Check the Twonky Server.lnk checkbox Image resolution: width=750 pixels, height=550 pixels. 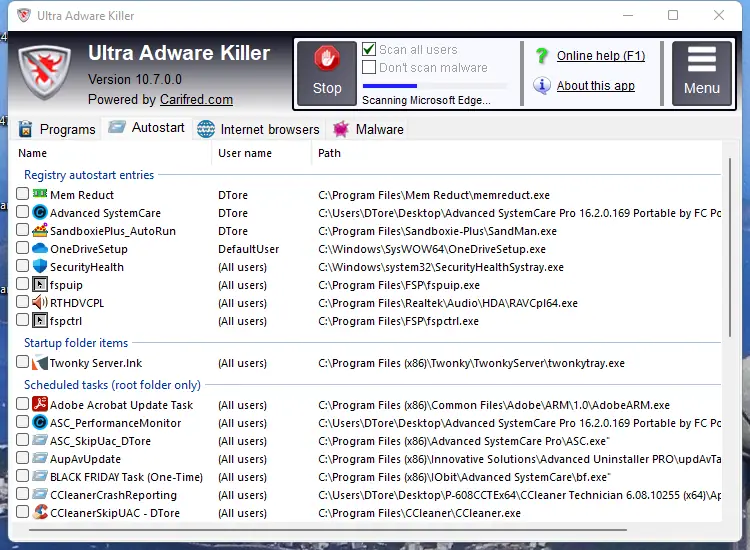(22, 362)
